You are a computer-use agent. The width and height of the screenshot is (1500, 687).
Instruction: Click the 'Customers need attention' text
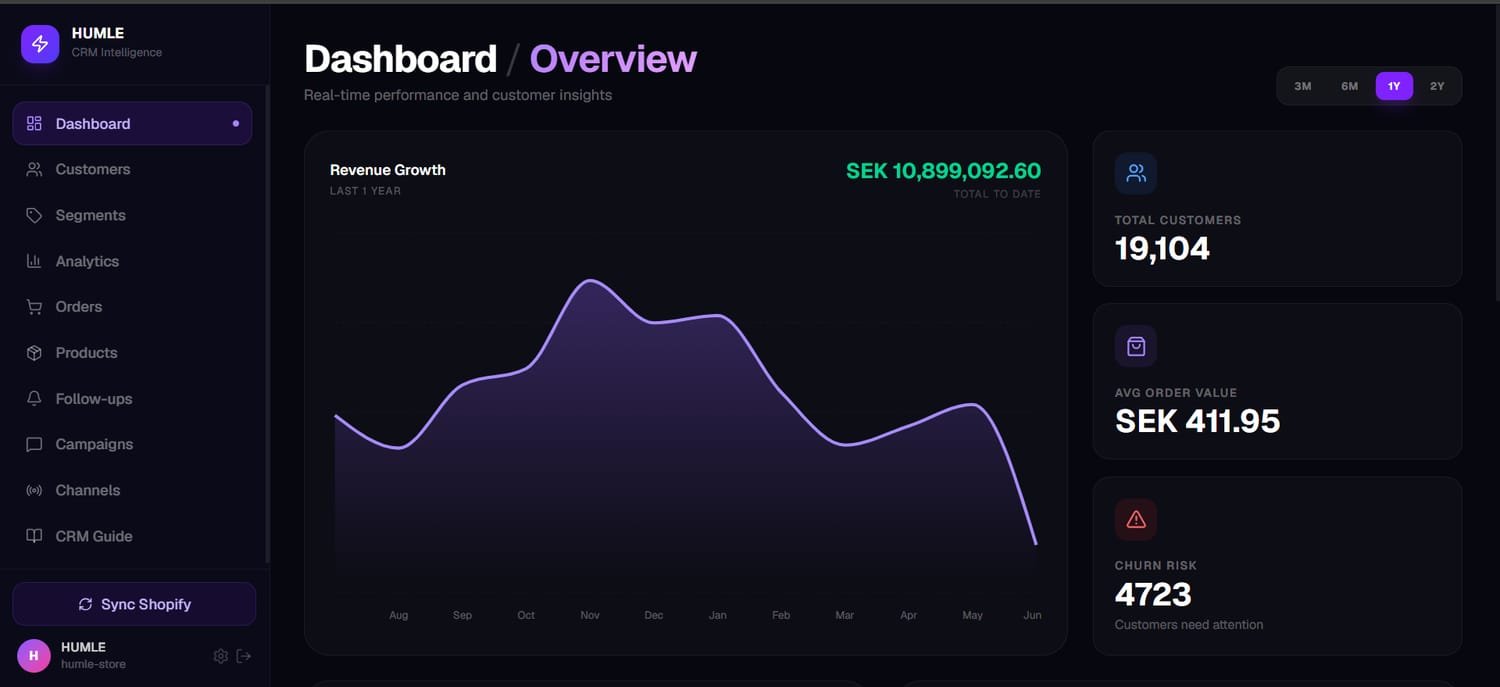tap(1189, 625)
